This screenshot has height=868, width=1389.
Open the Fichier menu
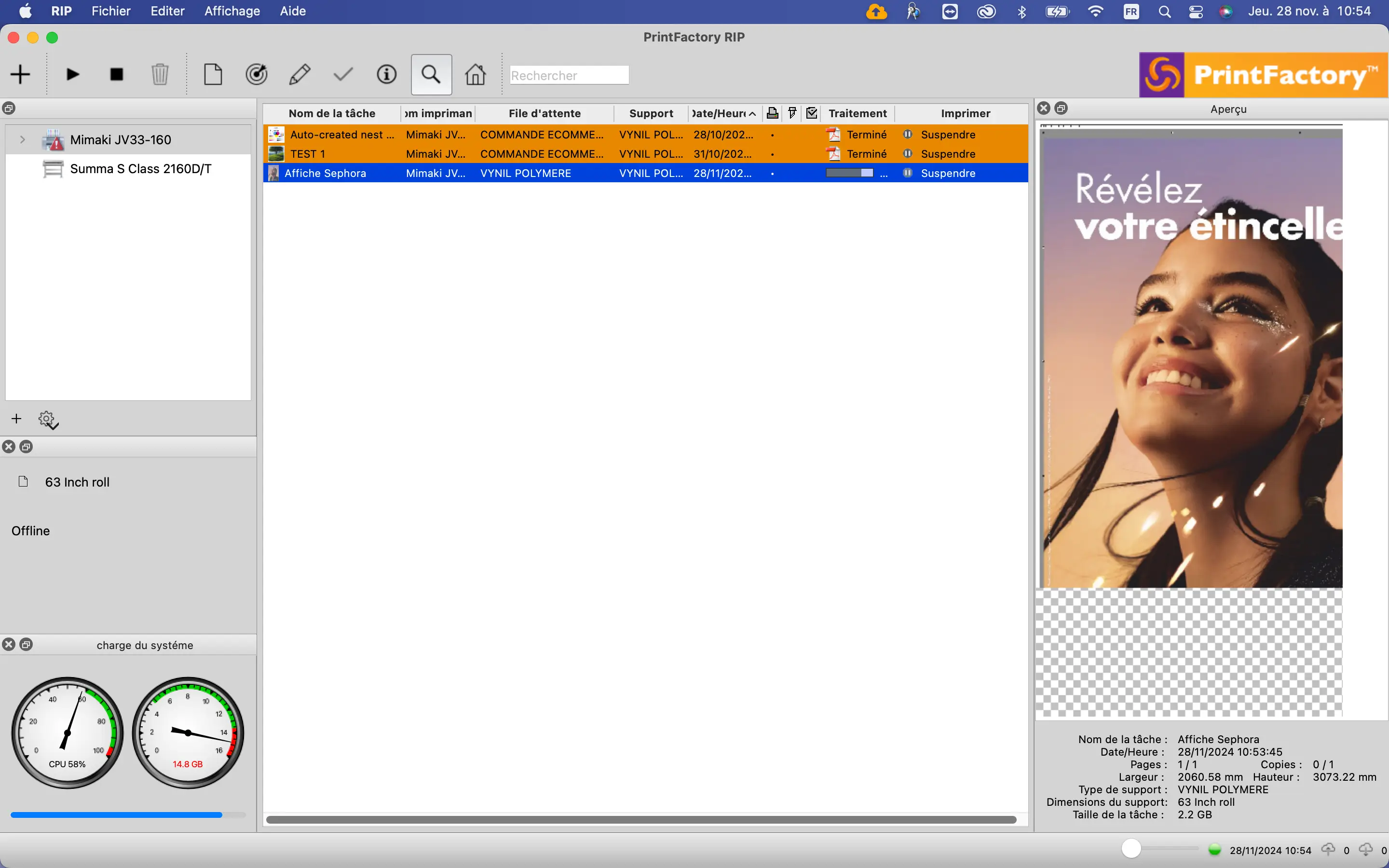pyautogui.click(x=111, y=11)
